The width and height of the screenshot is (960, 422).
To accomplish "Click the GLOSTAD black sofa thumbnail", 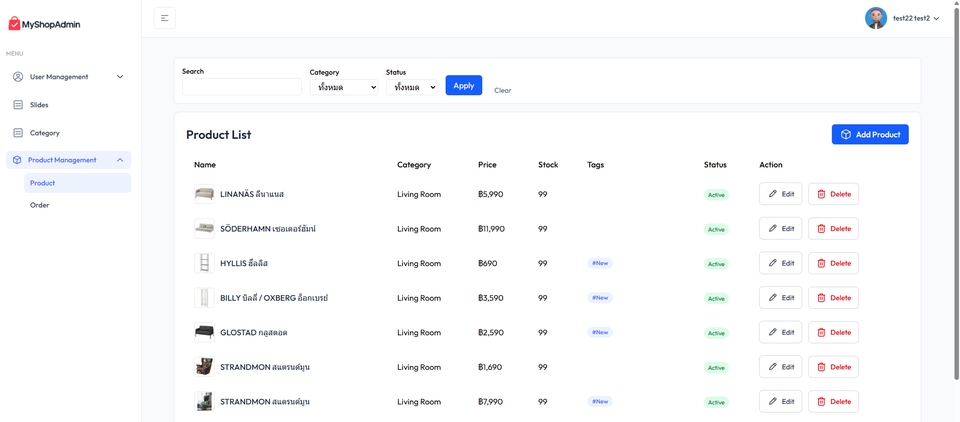I will pyautogui.click(x=204, y=333).
